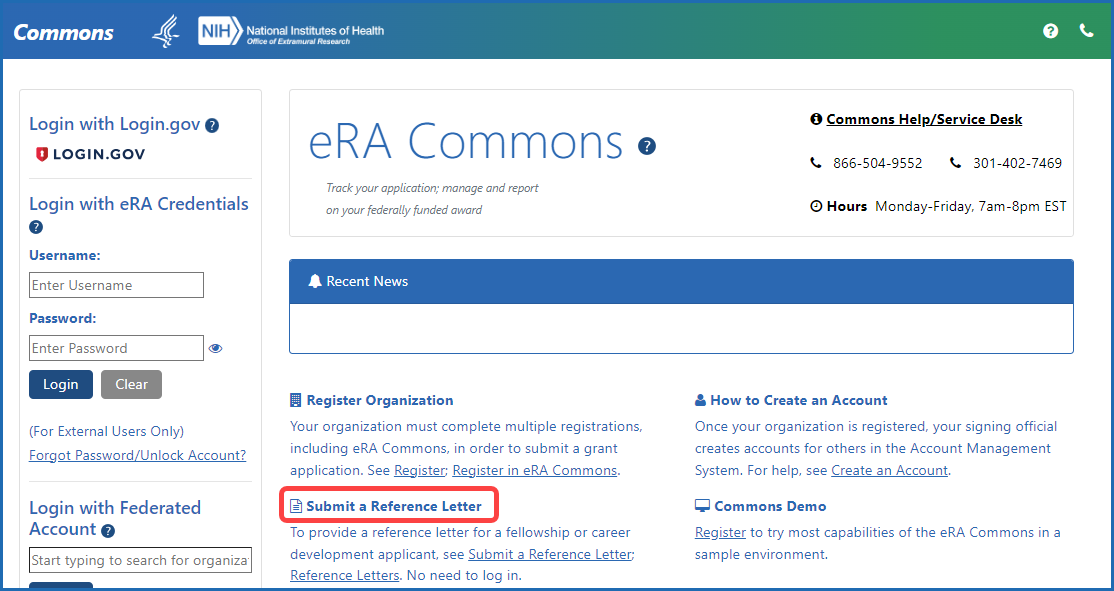This screenshot has height=591, width=1114.
Task: Click Login with Login.gov heading
Action: pos(114,124)
